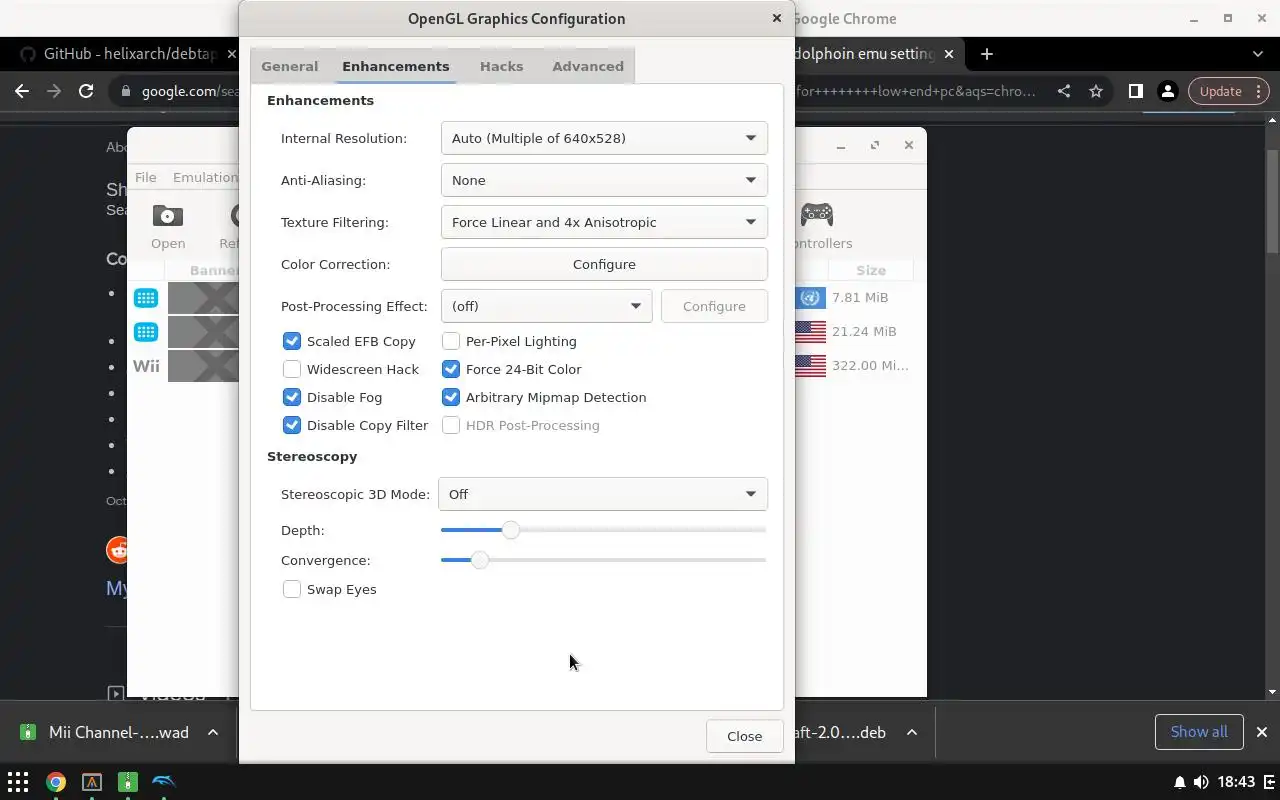The width and height of the screenshot is (1280, 800).
Task: Open the Anti-Aliasing dropdown
Action: 604,180
